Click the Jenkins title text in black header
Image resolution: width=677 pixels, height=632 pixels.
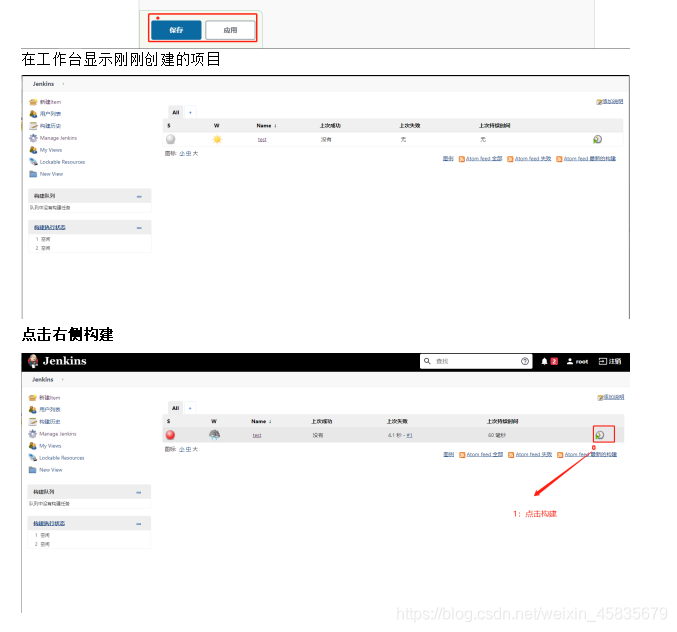65,361
